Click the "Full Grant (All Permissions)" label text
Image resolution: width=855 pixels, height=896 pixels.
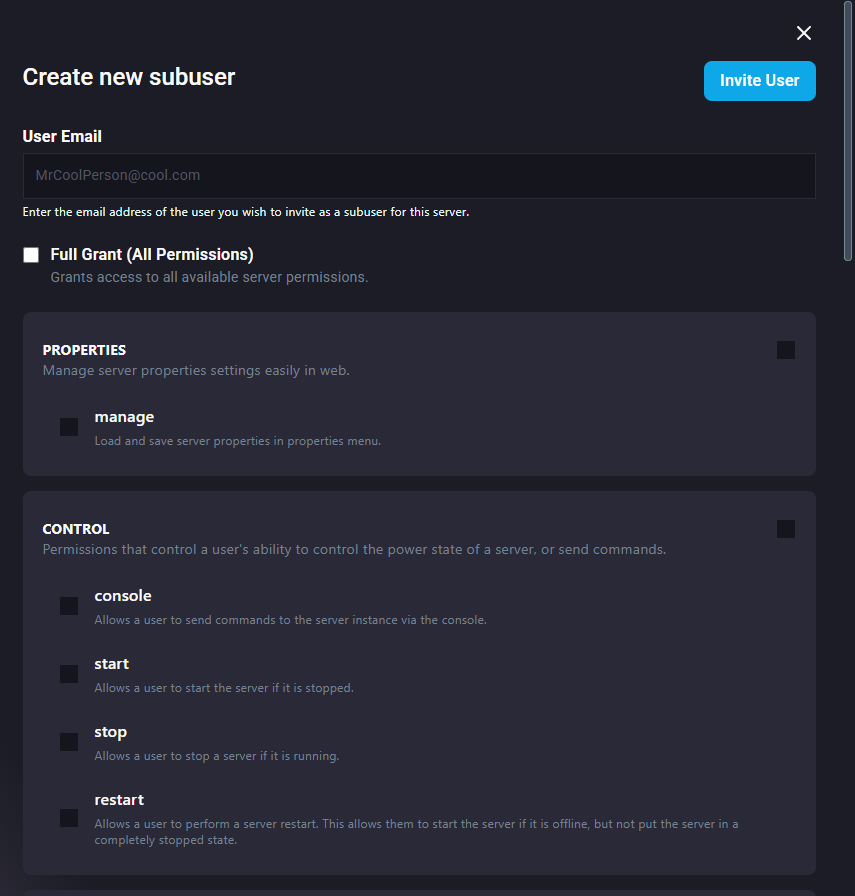pyautogui.click(x=152, y=254)
